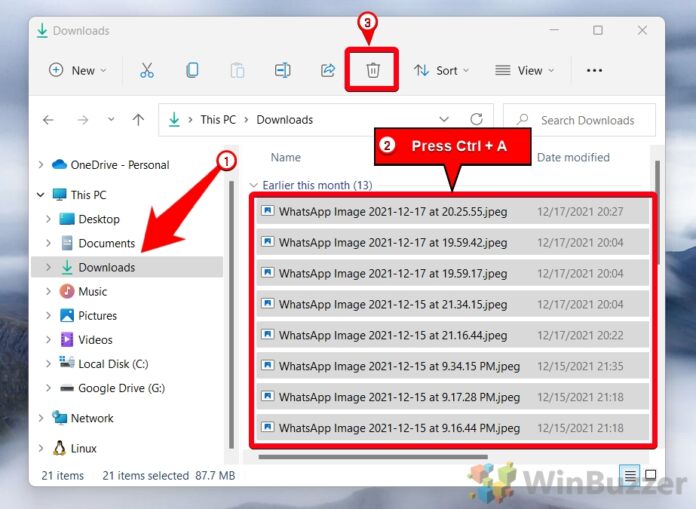The image size is (696, 509).
Task: Click the Name column header
Action: 286,157
